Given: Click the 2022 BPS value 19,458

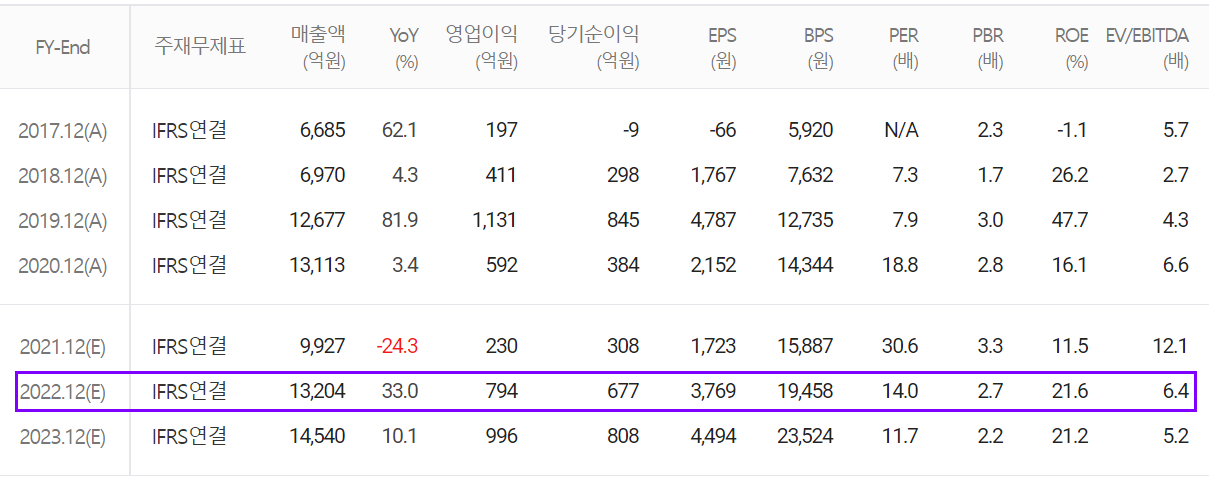Looking at the screenshot, I should click(x=805, y=391).
